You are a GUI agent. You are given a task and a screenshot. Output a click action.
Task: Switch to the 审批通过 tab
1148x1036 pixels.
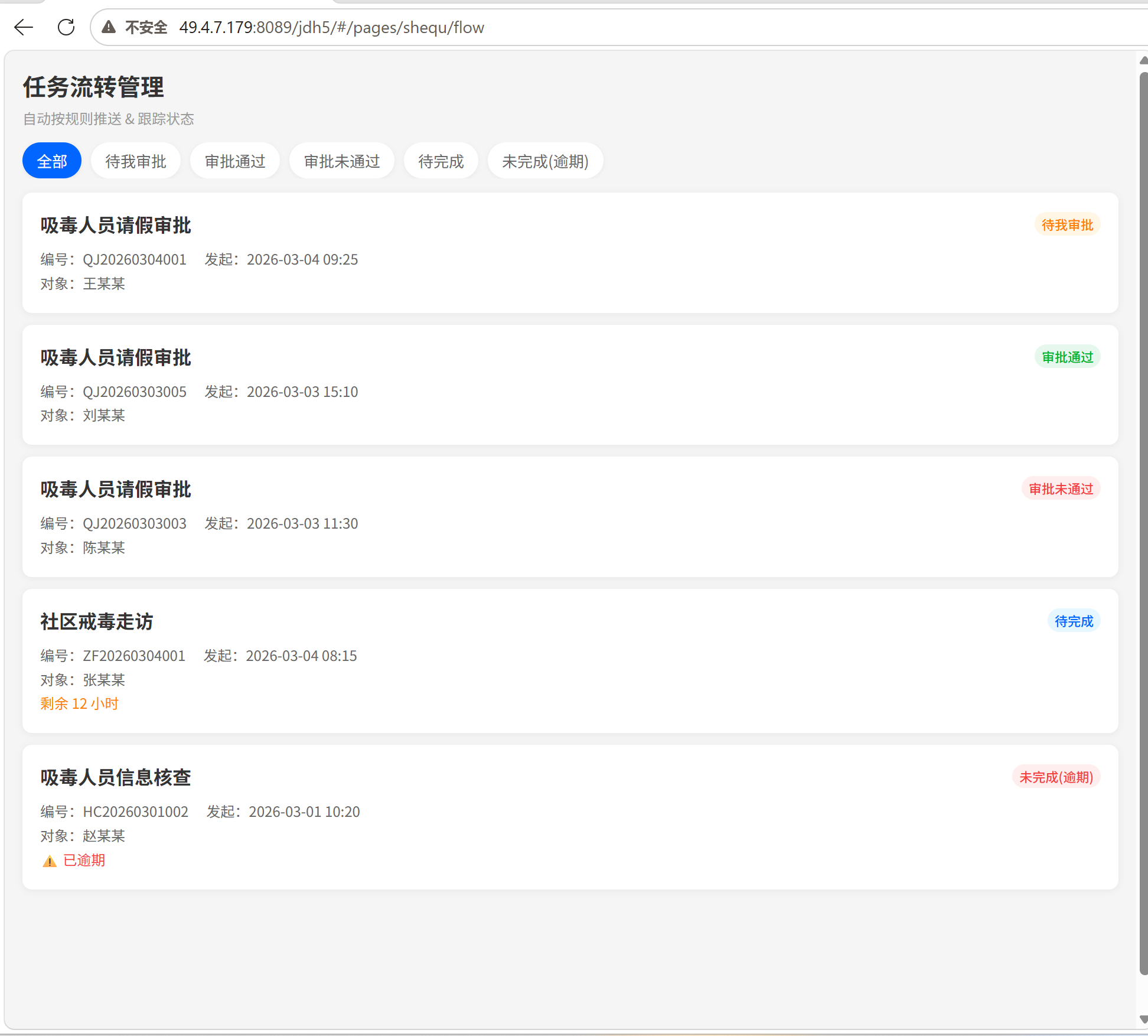(235, 161)
